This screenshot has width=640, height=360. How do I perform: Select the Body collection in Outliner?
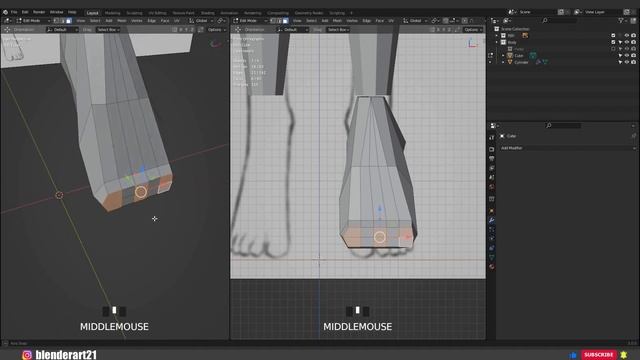pos(512,42)
